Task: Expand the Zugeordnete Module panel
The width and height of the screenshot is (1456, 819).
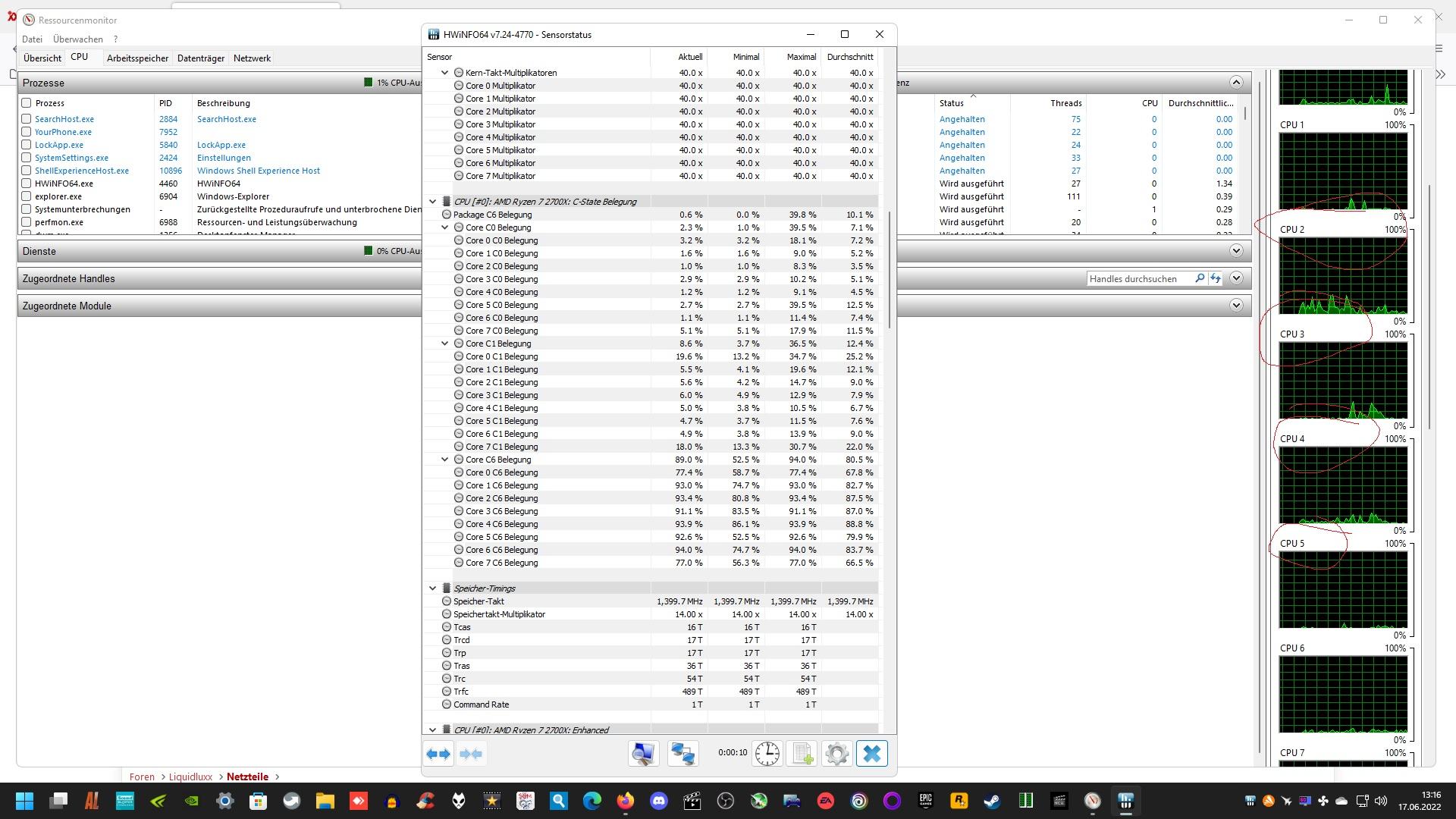Action: point(1236,306)
